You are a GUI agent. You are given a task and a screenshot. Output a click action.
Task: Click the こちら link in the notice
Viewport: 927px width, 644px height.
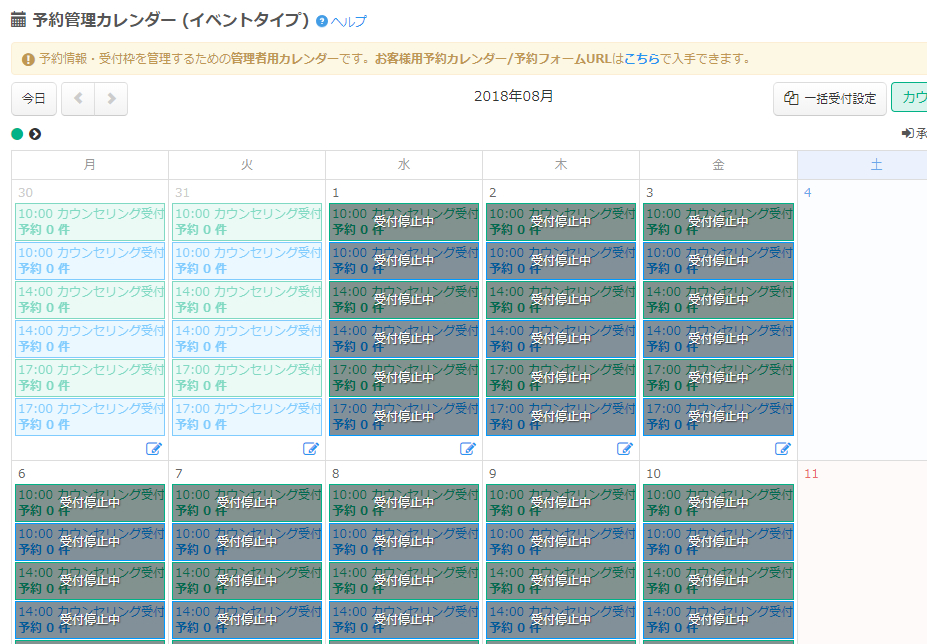[641, 59]
